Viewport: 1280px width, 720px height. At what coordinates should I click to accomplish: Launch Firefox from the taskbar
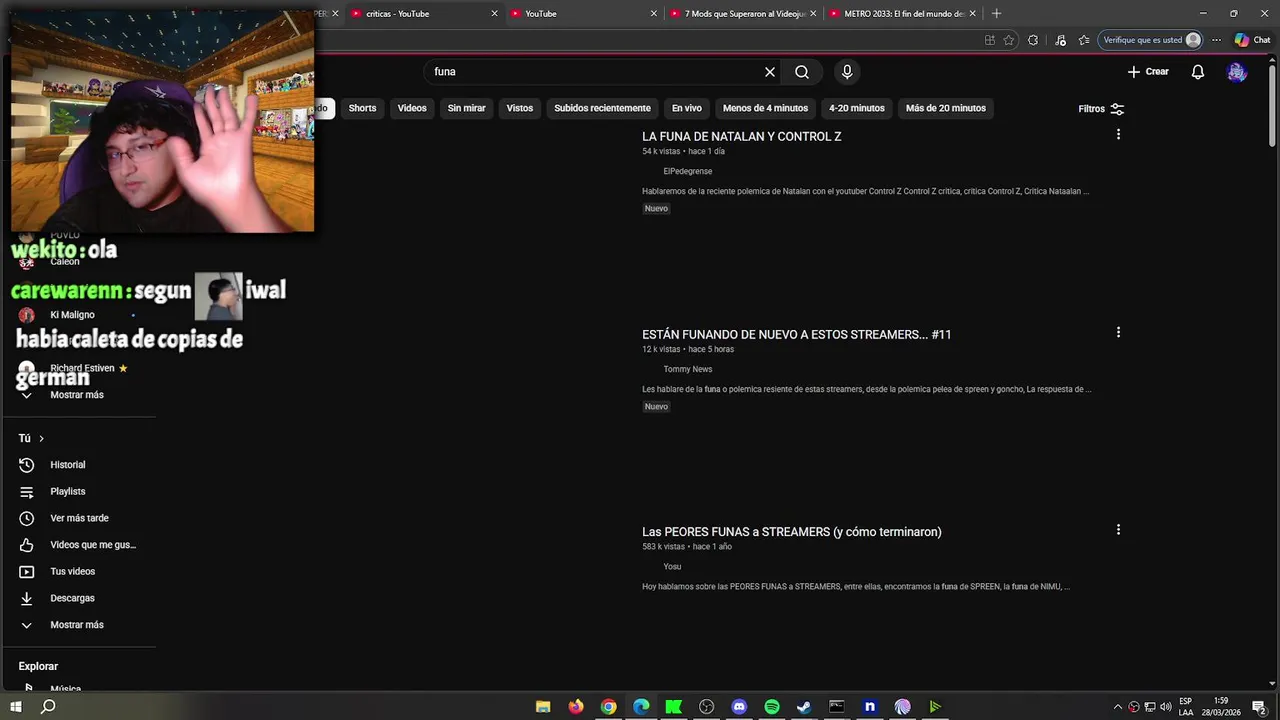pos(576,707)
